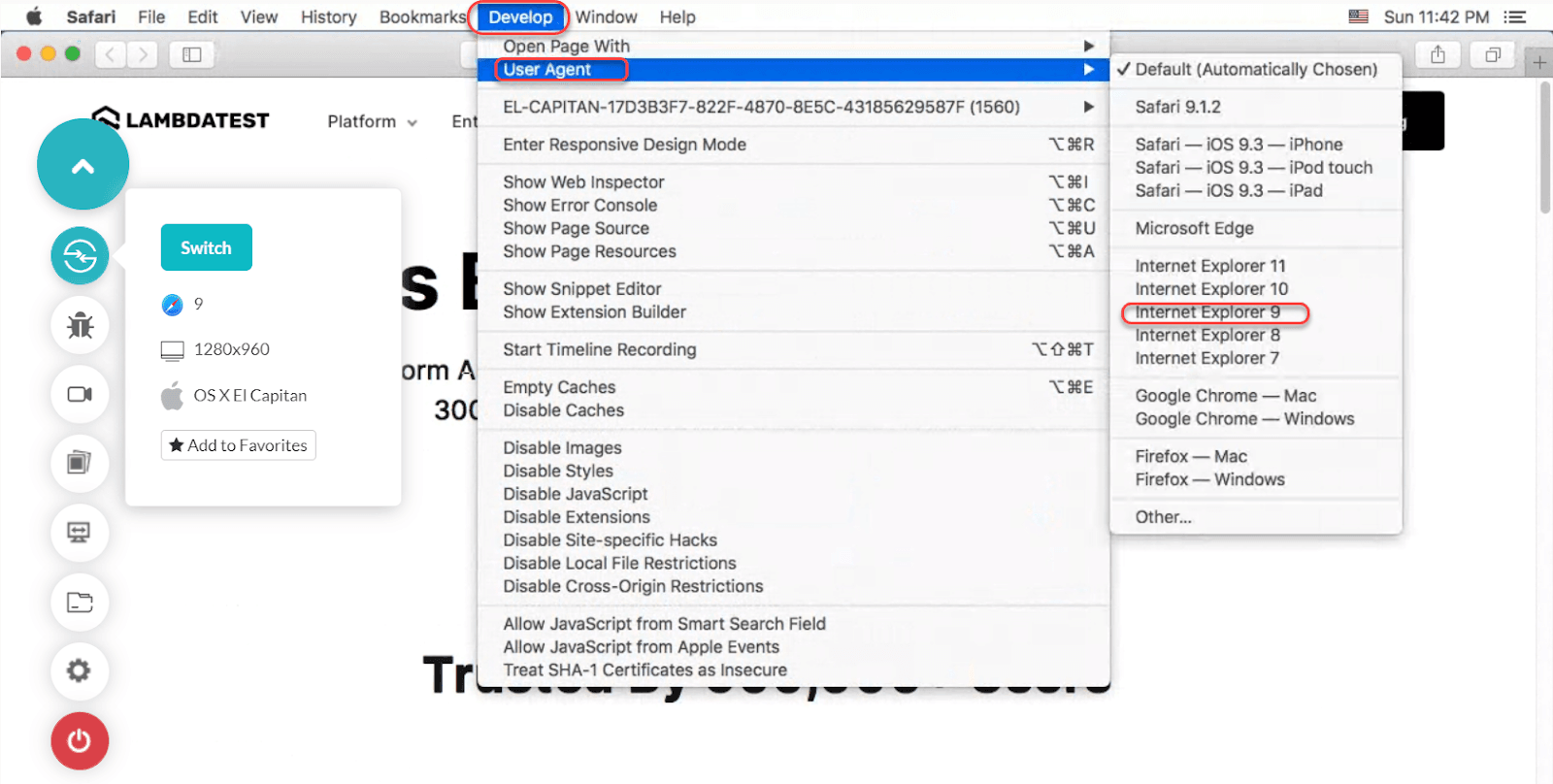Toggle Disable JavaScript option
Viewport: 1553px width, 784px height.
(575, 494)
